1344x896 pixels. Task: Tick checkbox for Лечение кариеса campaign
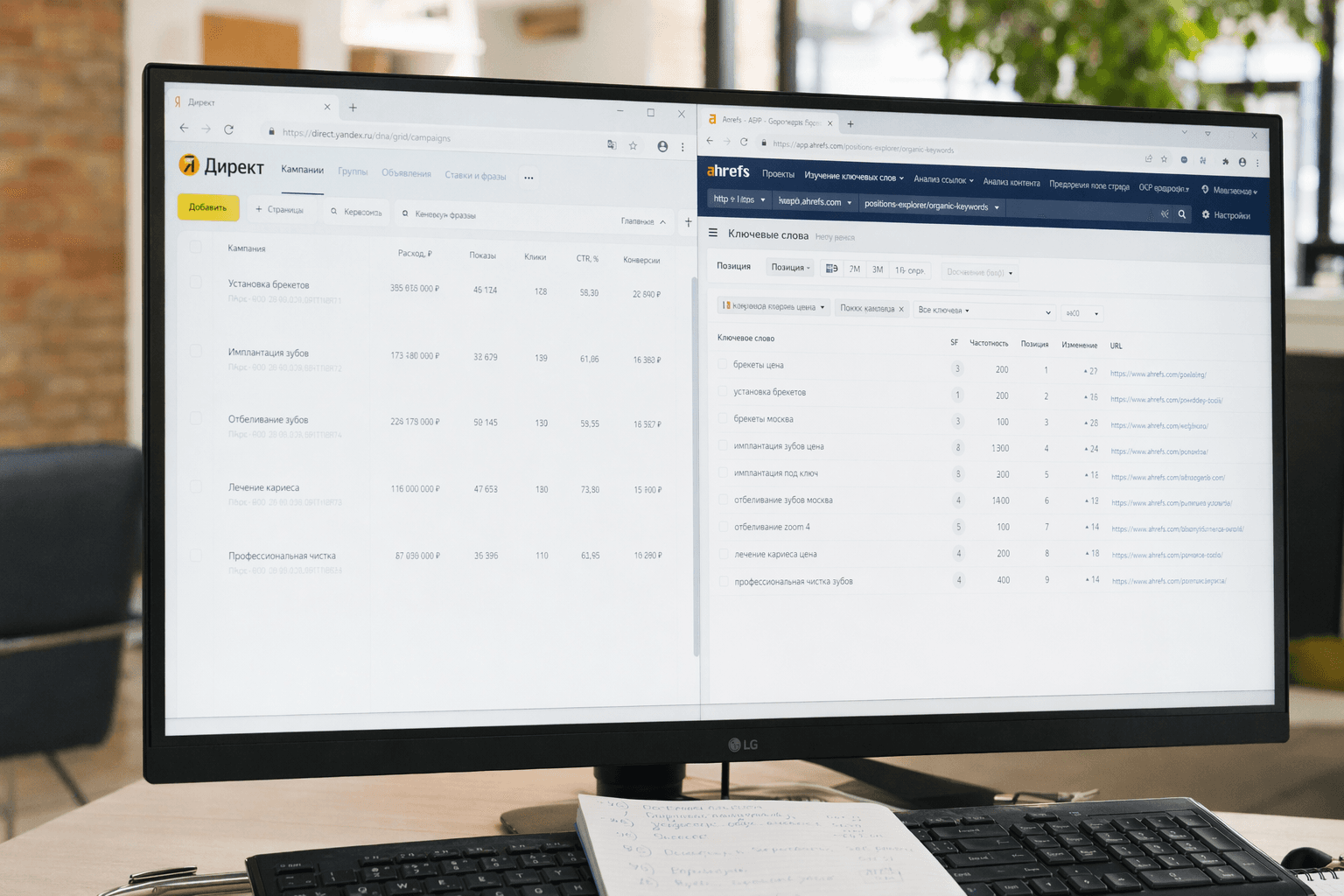point(195,486)
